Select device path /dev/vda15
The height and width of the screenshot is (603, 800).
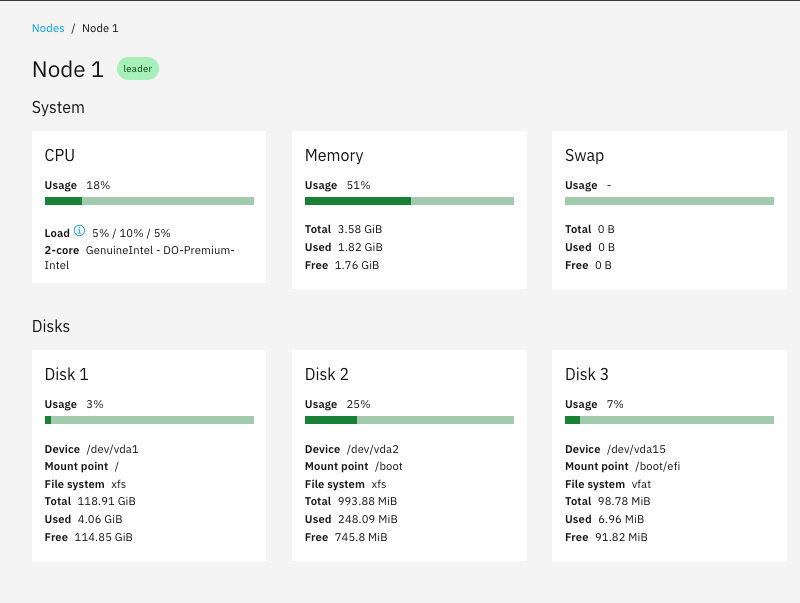click(x=636, y=449)
